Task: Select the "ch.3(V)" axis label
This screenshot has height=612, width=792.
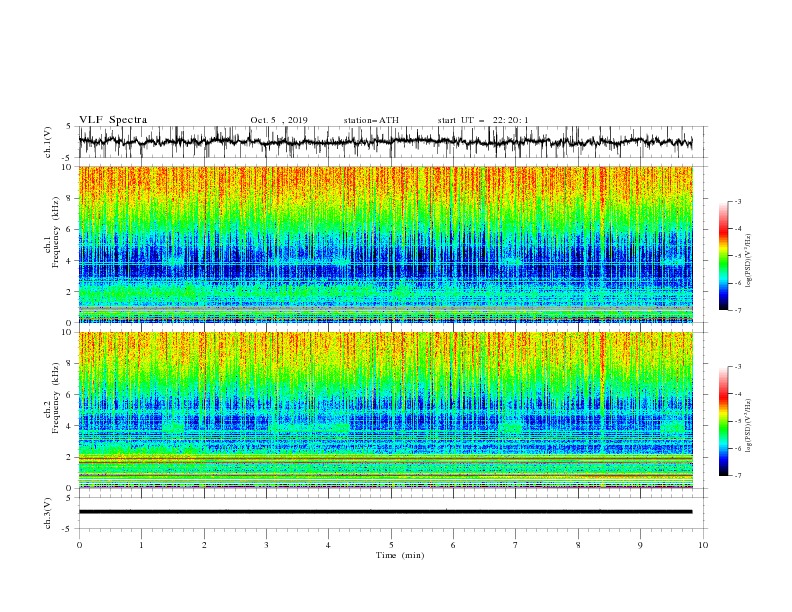Action: [48, 513]
